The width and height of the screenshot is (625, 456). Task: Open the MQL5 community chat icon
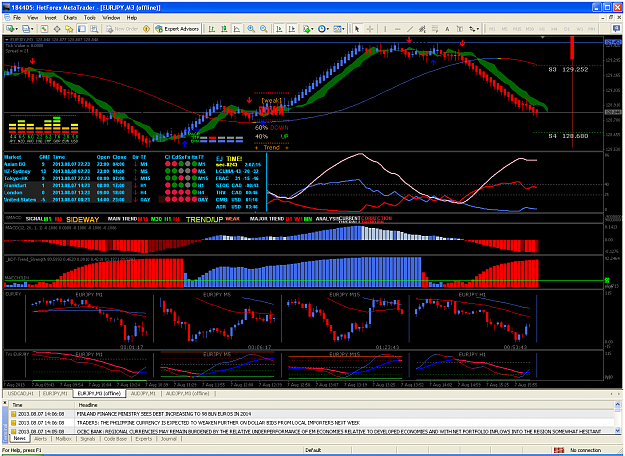tap(616, 29)
